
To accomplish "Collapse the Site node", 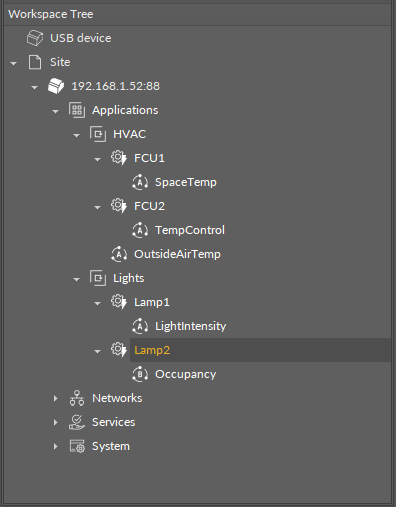I will click(14, 63).
